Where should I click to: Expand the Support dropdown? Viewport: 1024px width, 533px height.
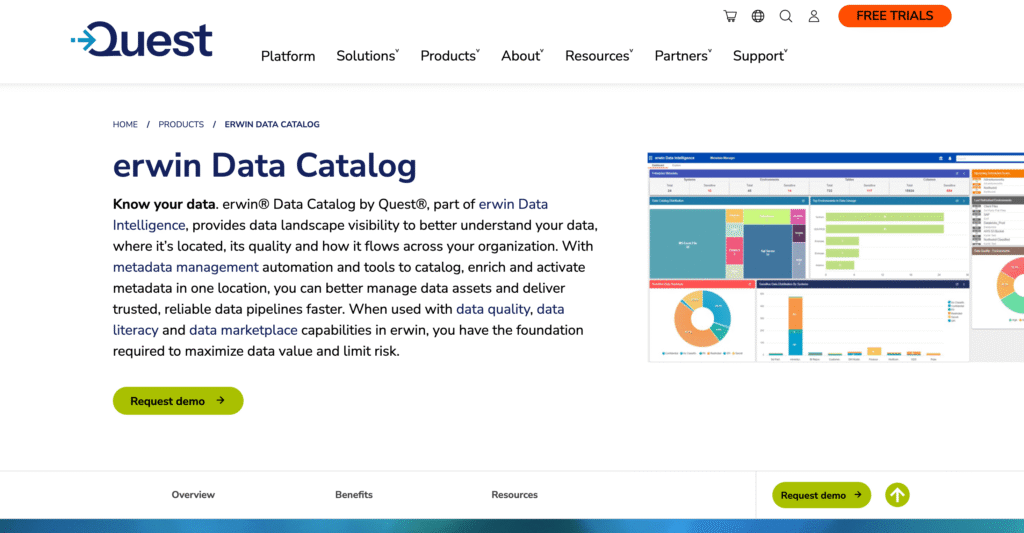(x=760, y=56)
